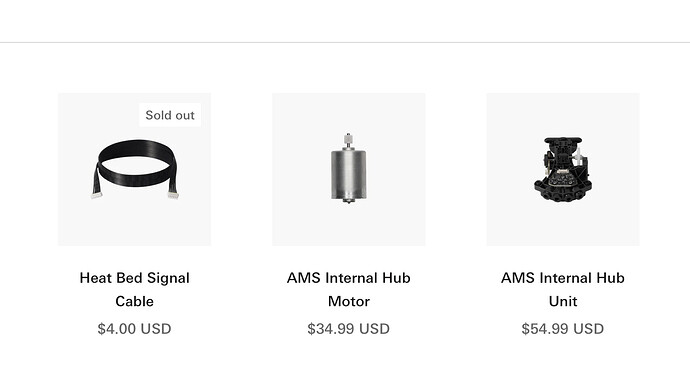Open the AMS Internal Hub Motor product image
Viewport: 690px width, 369px height.
coord(349,169)
